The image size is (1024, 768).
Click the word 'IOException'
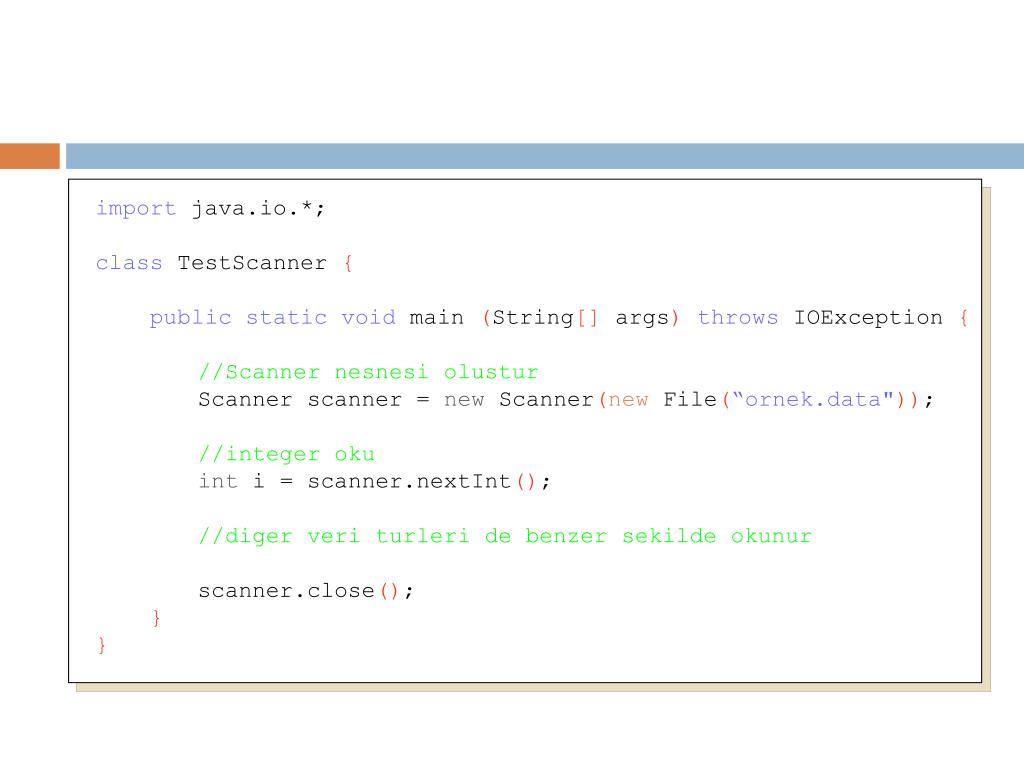coord(868,318)
